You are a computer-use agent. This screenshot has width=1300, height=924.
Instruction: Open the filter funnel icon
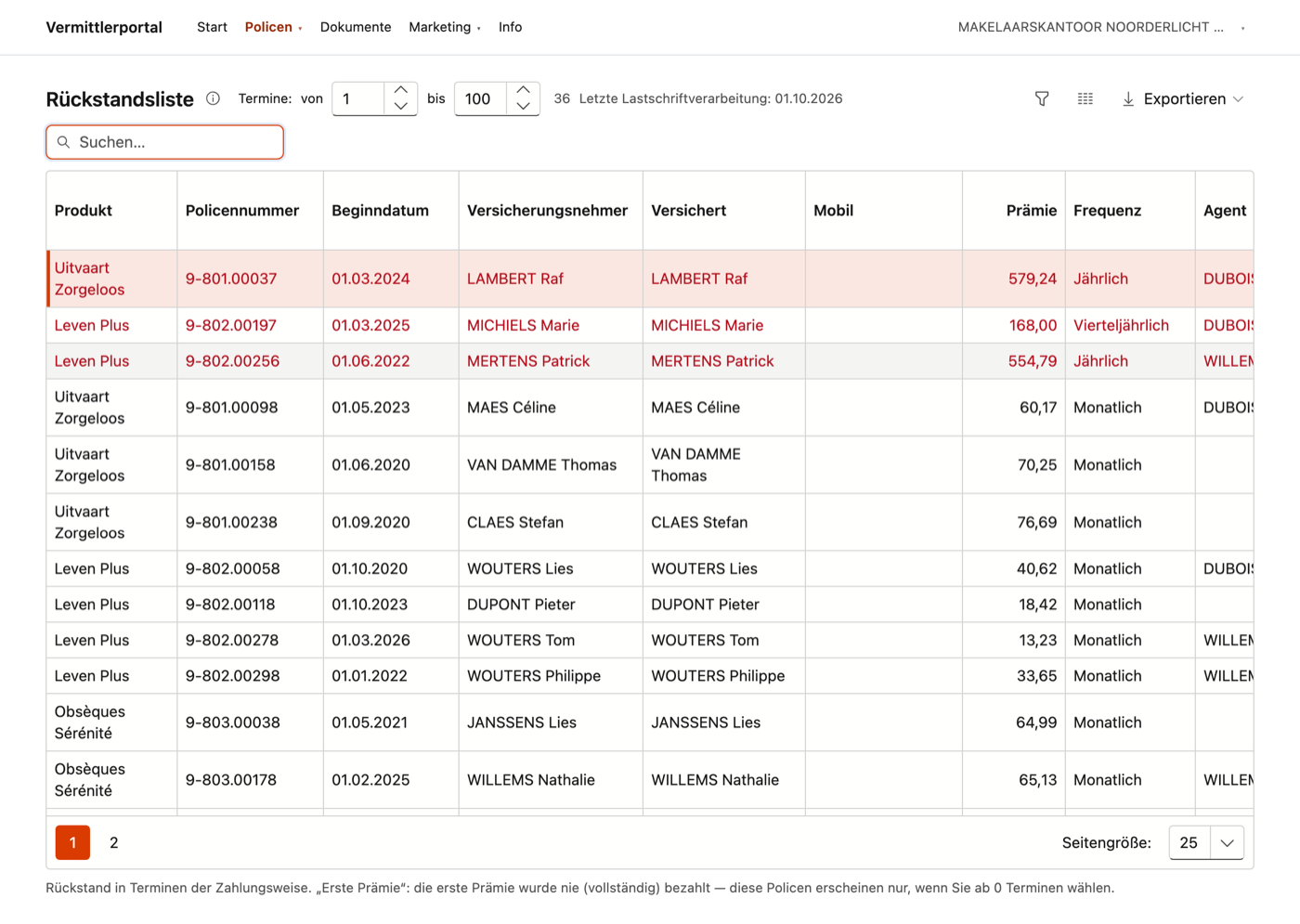pos(1042,98)
